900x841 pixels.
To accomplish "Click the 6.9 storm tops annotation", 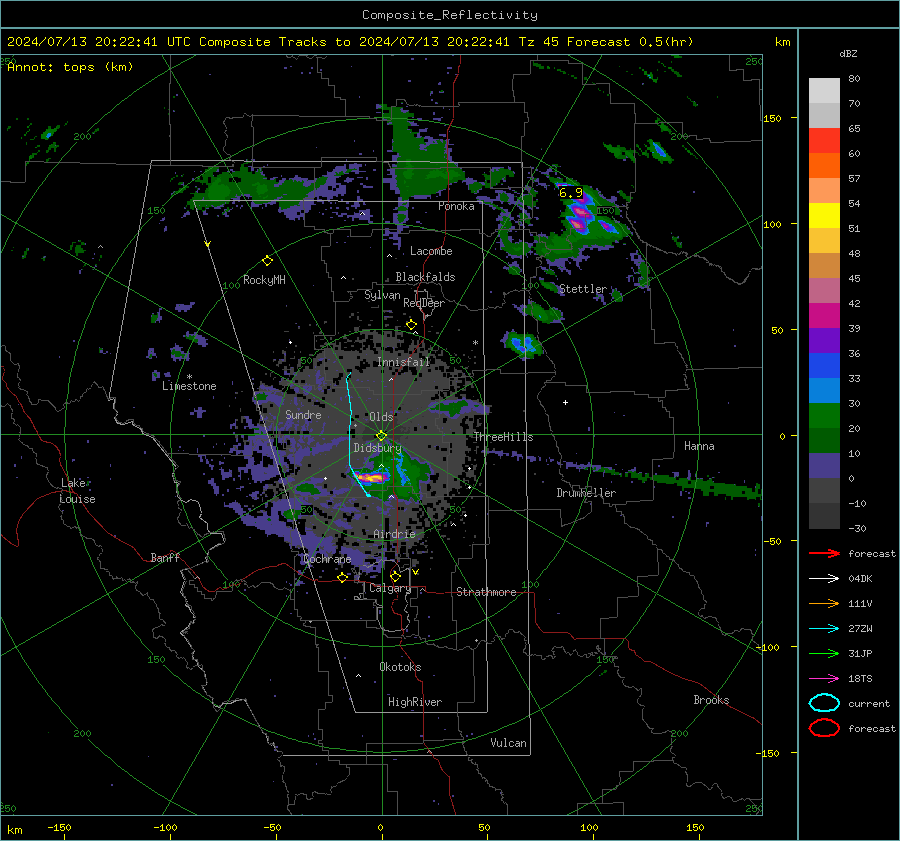I will coord(571,193).
